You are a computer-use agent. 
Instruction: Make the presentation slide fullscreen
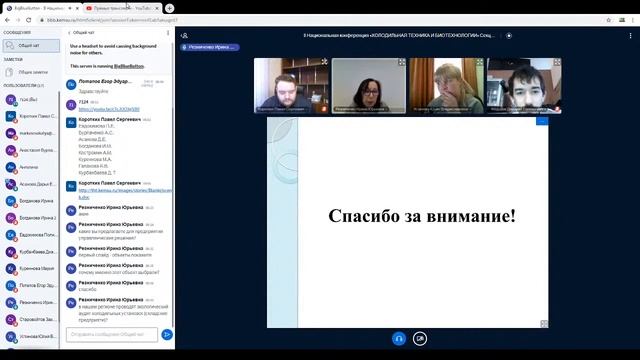coord(544,324)
